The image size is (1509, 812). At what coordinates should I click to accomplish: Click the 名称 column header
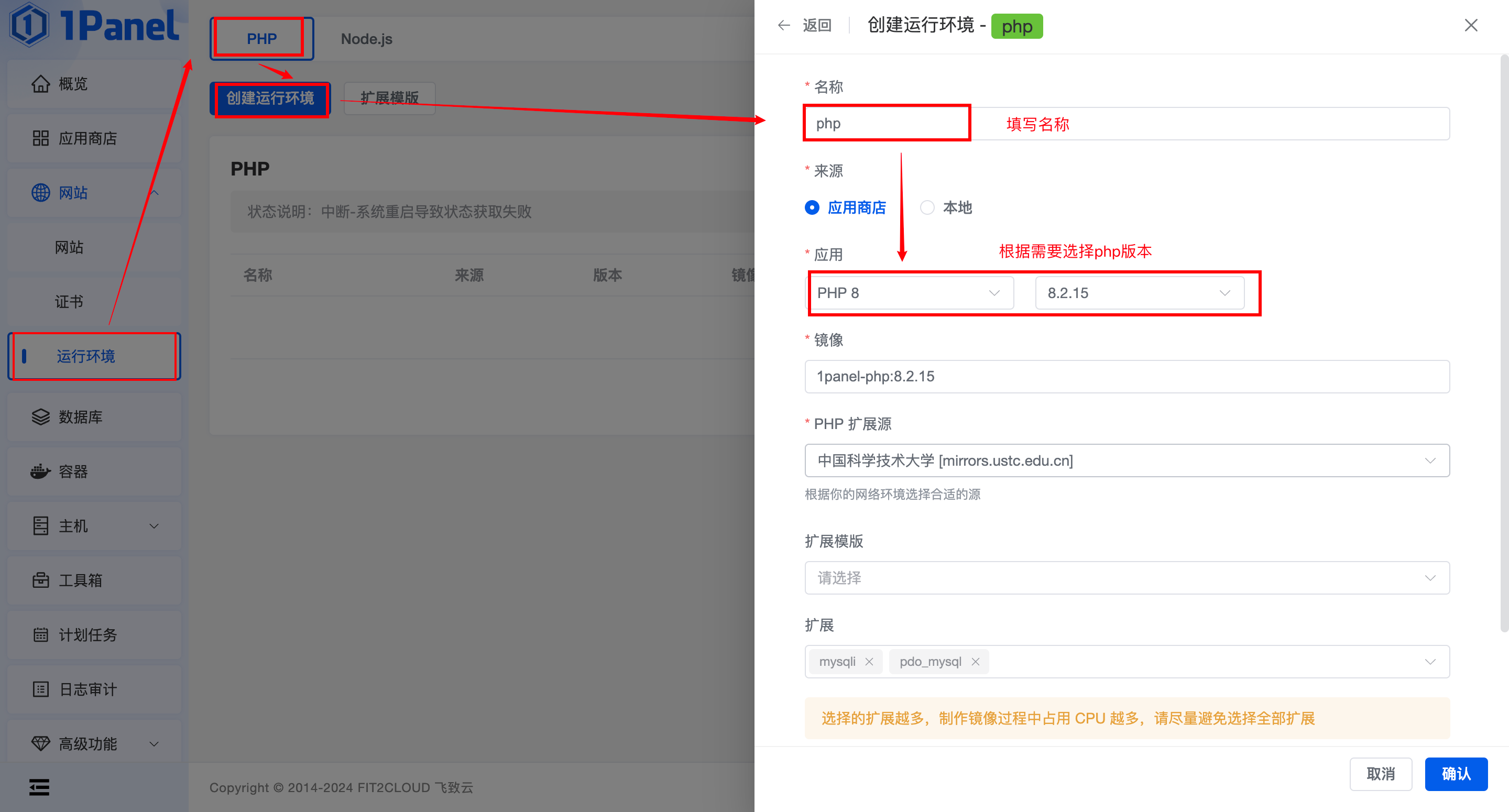coord(258,275)
